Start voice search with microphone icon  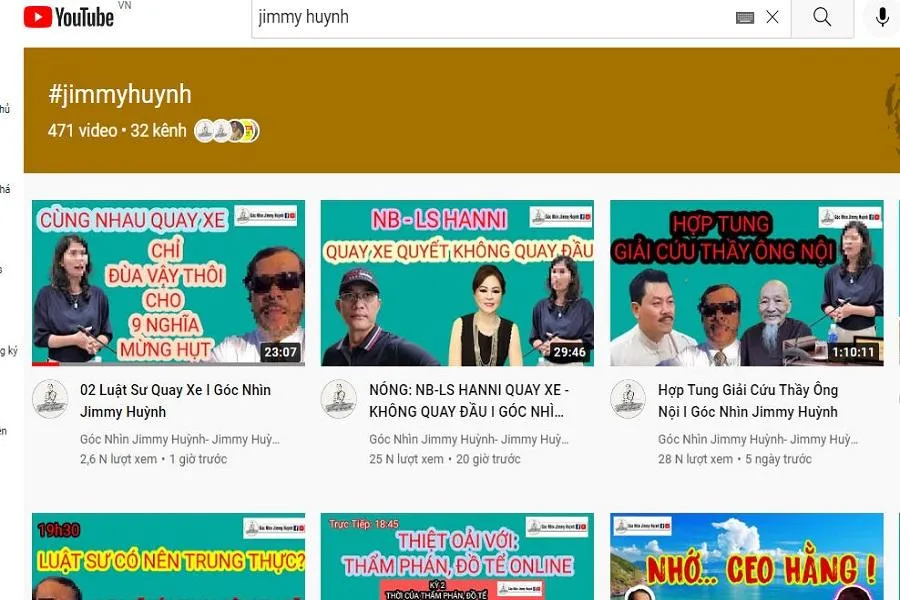pos(882,17)
